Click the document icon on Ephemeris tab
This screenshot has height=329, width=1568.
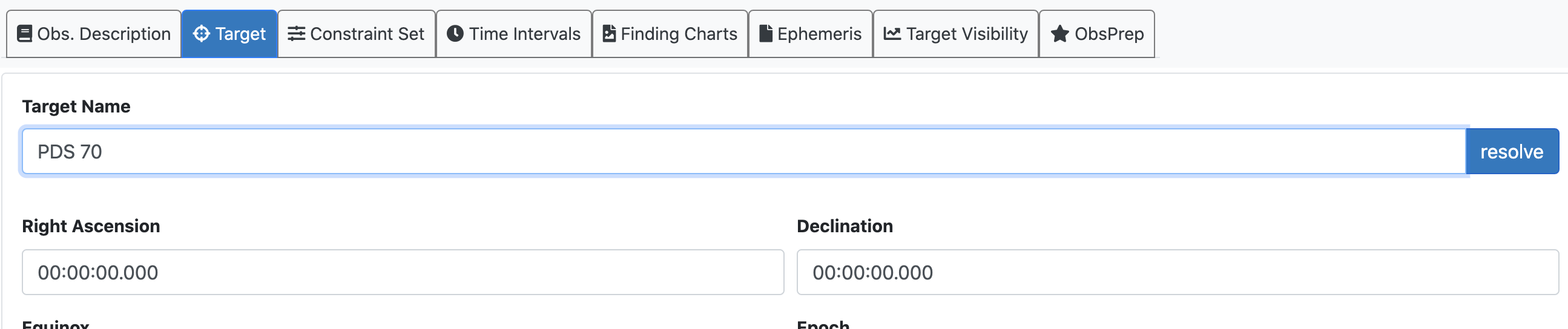click(x=766, y=33)
